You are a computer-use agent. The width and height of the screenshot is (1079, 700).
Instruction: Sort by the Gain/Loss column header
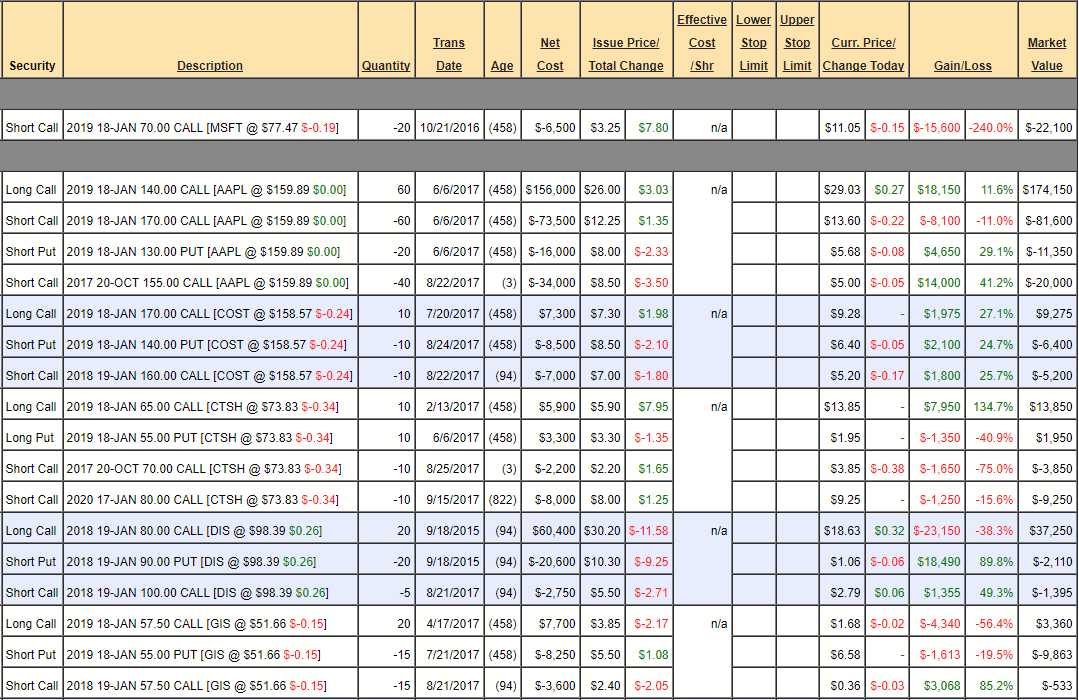963,66
